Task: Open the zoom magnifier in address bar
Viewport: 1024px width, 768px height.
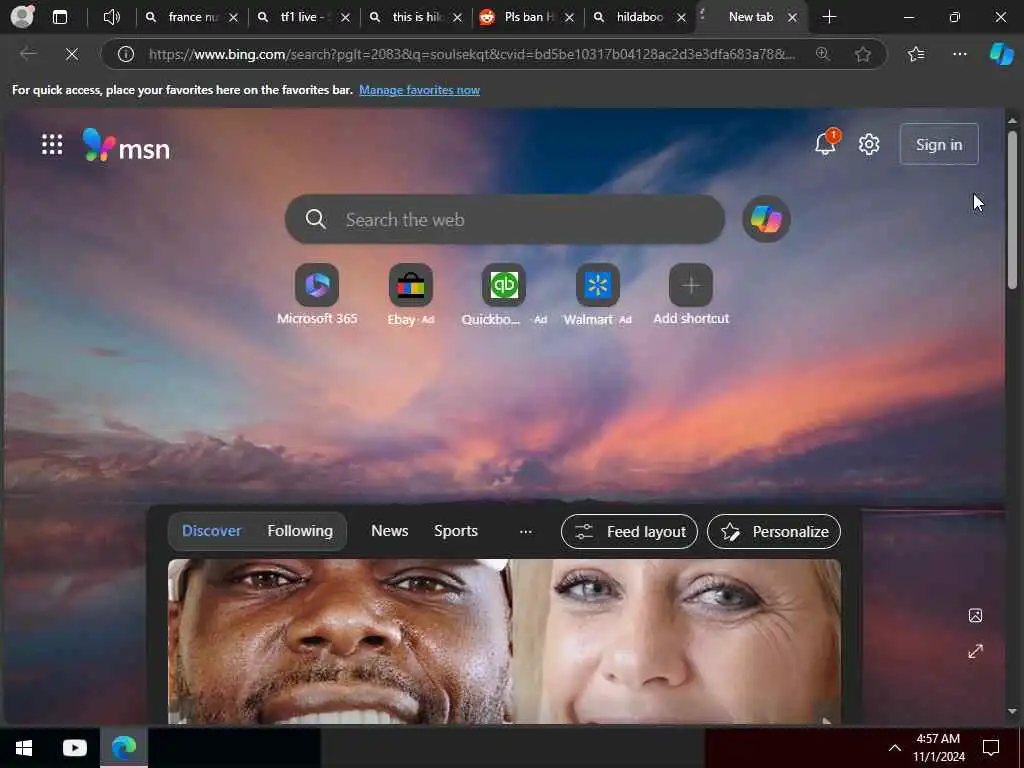Action: 823,54
